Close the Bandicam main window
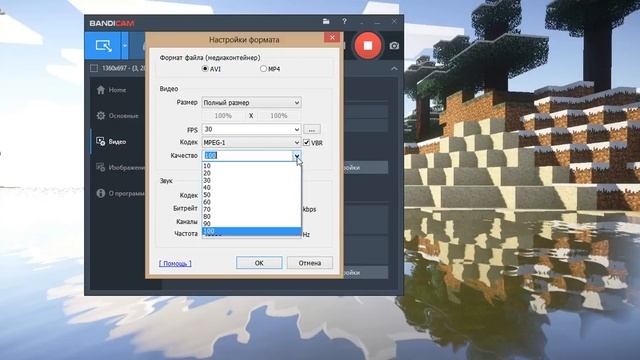The width and height of the screenshot is (640, 360). 394,21
